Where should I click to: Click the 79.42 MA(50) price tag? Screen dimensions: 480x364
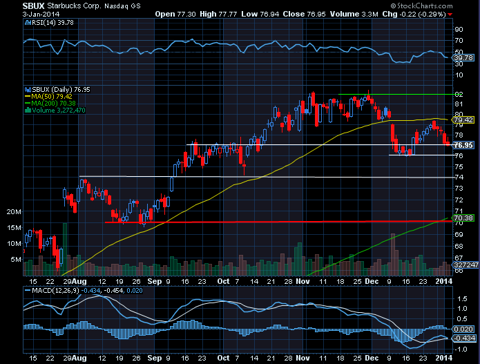(x=464, y=120)
